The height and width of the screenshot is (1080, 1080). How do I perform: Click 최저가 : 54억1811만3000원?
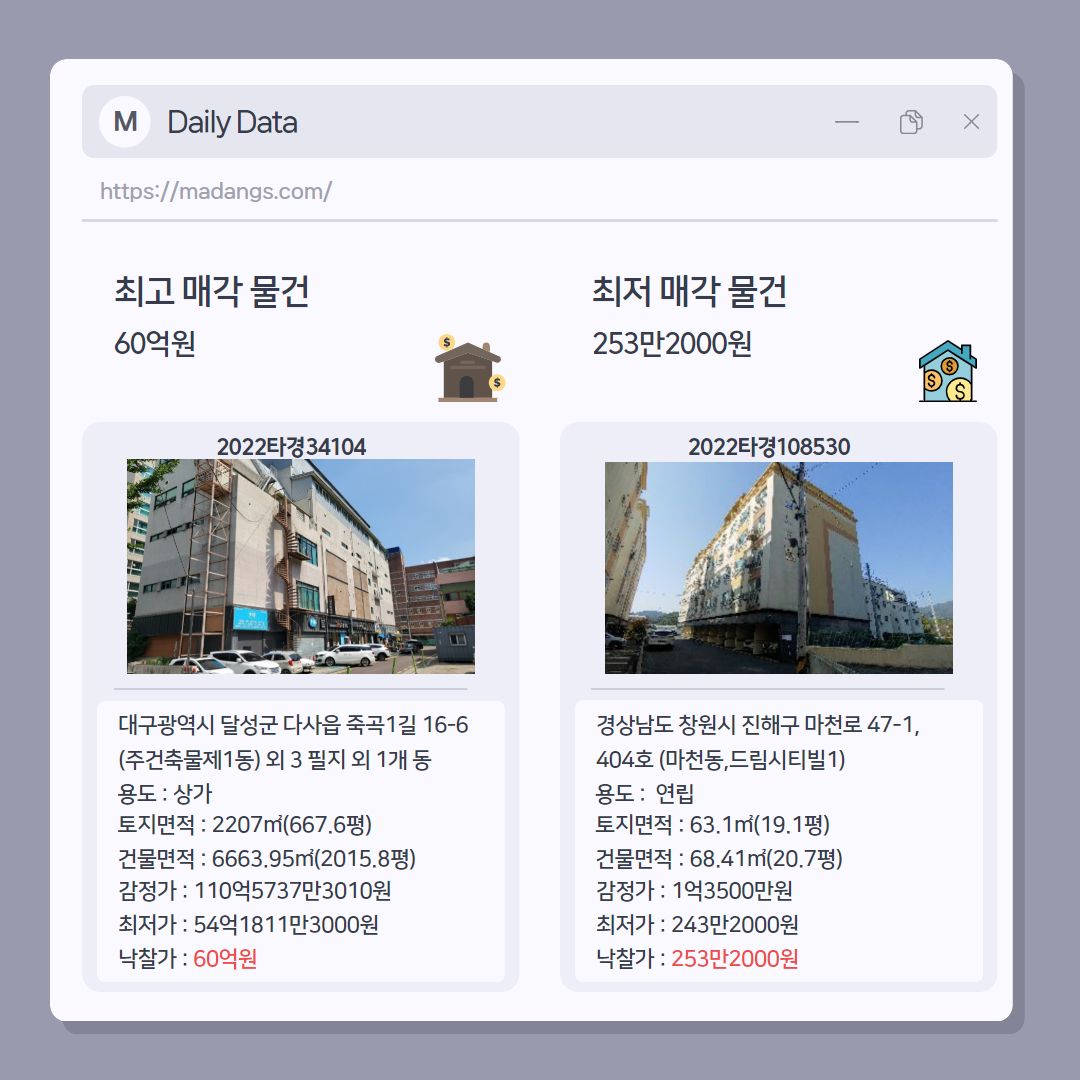pos(248,924)
